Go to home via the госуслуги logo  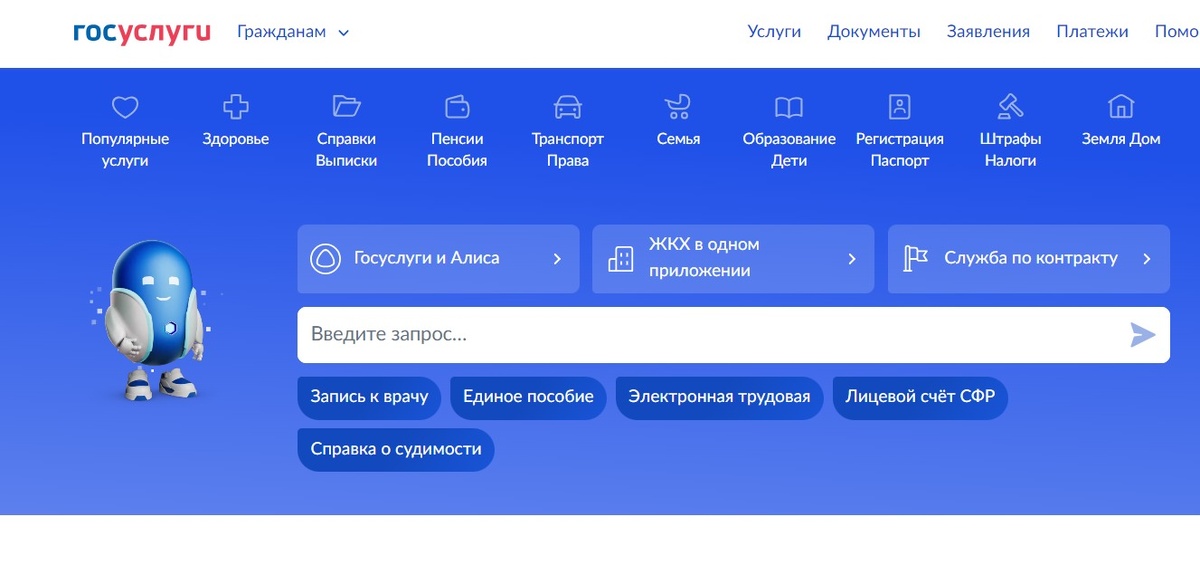click(142, 32)
